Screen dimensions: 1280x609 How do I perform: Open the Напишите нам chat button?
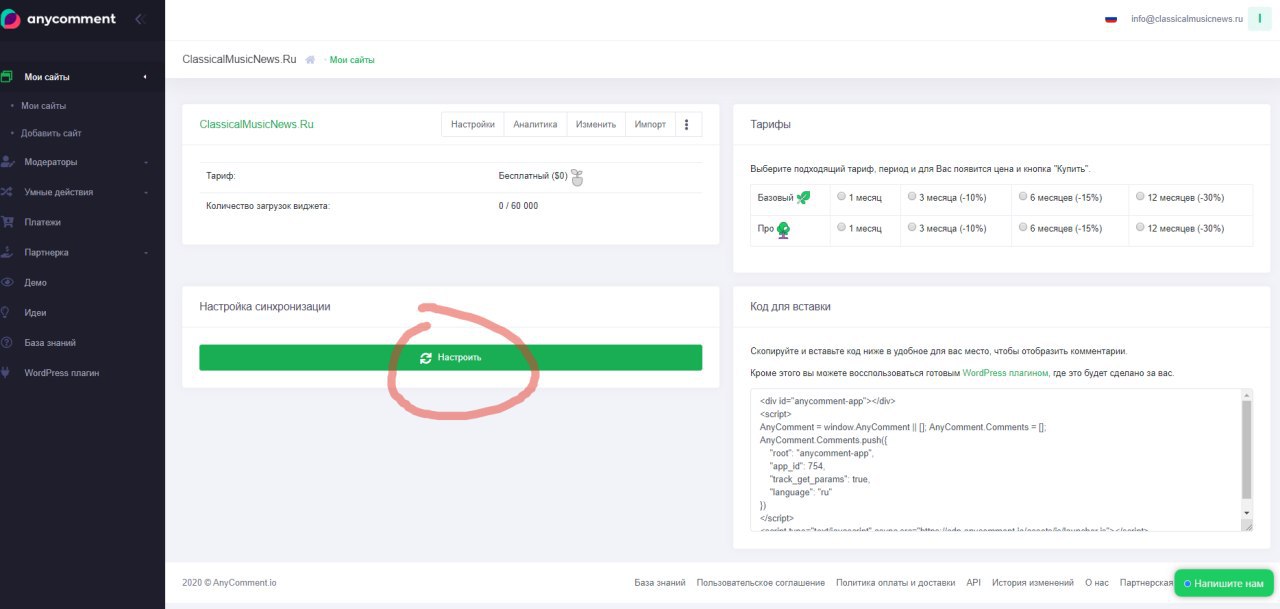coord(1223,583)
